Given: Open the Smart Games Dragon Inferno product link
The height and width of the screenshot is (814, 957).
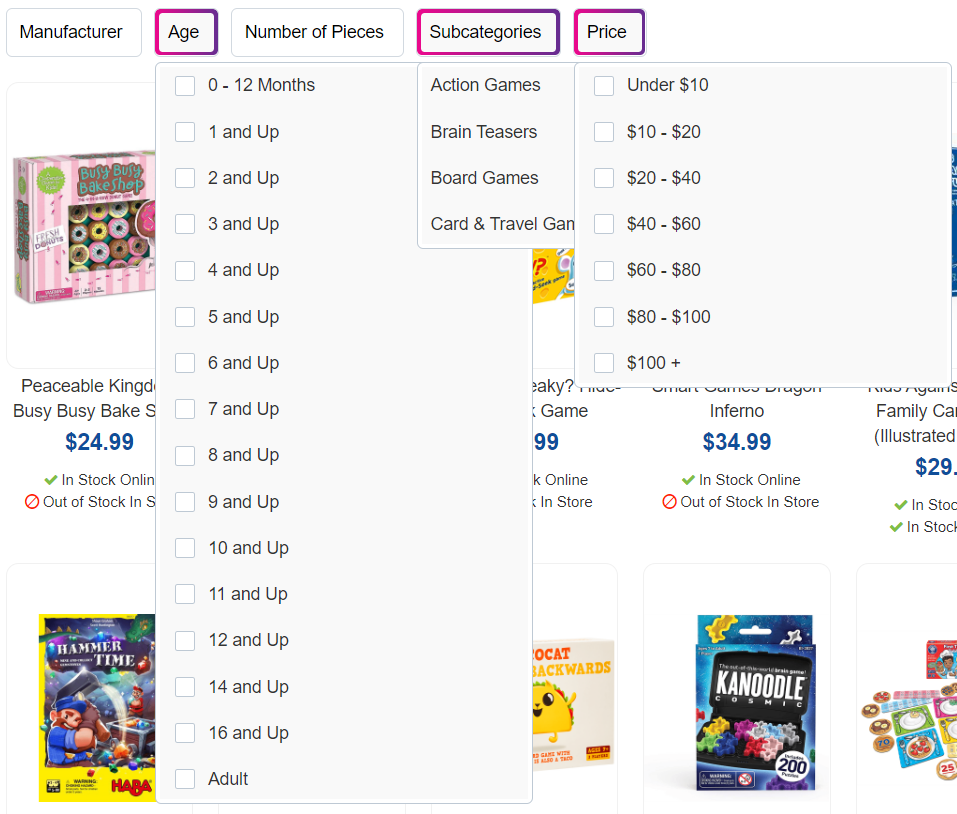Looking at the screenshot, I should tap(736, 398).
